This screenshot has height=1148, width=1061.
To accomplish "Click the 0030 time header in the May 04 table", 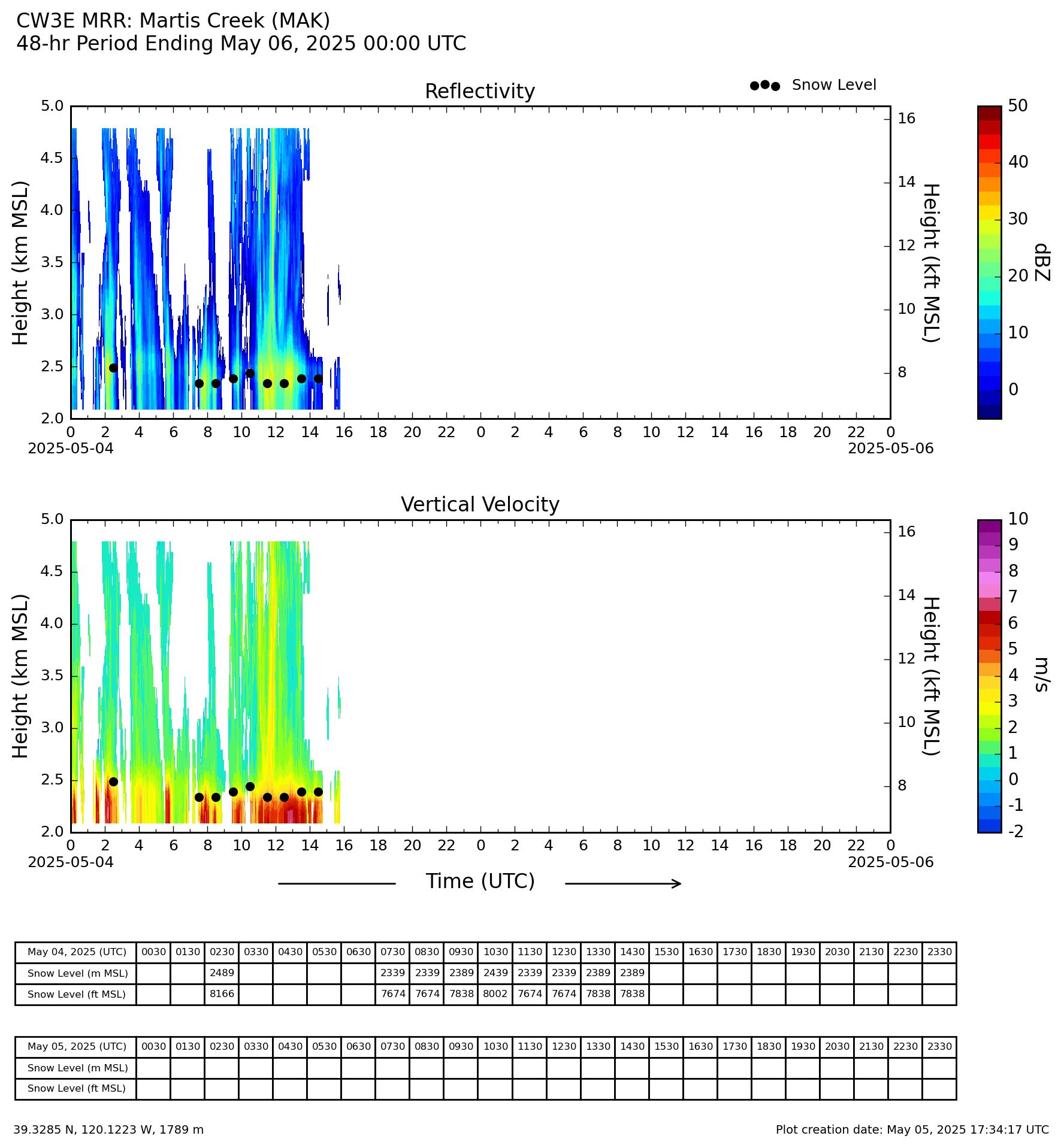I will (x=153, y=952).
